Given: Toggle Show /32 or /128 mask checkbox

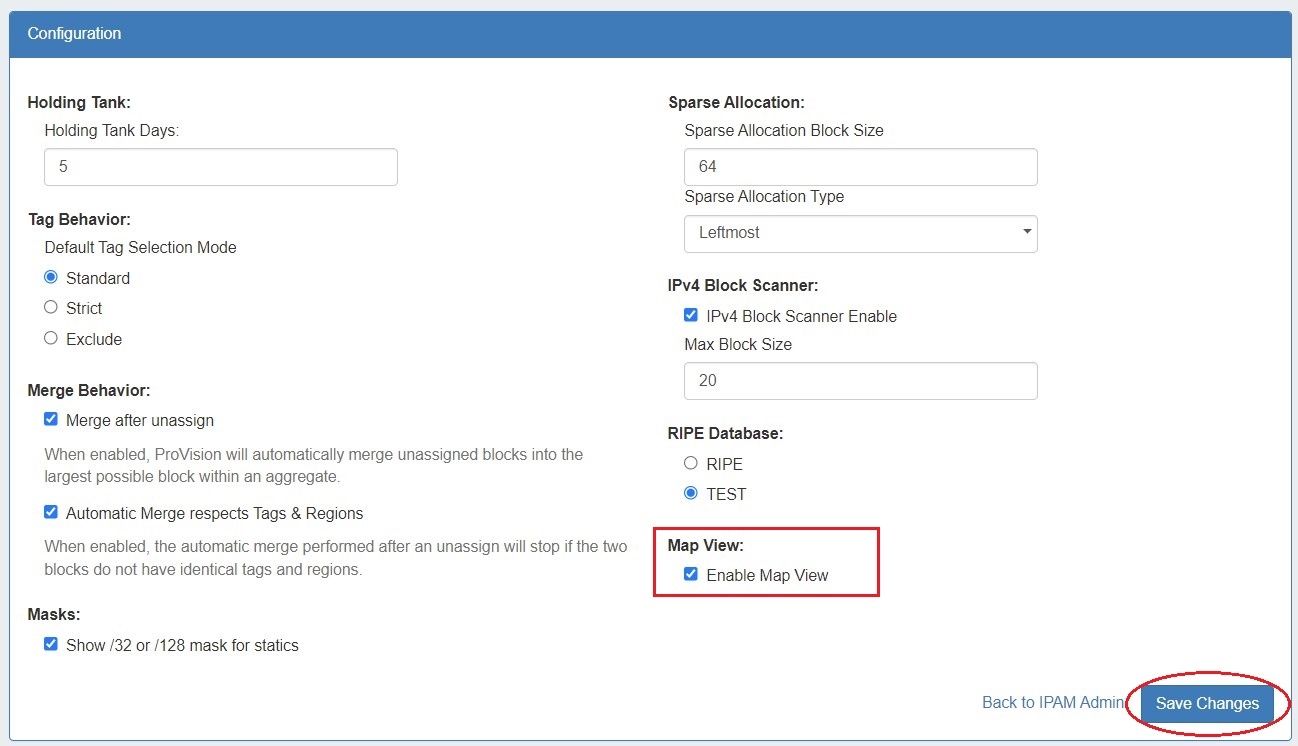Looking at the screenshot, I should [51, 644].
